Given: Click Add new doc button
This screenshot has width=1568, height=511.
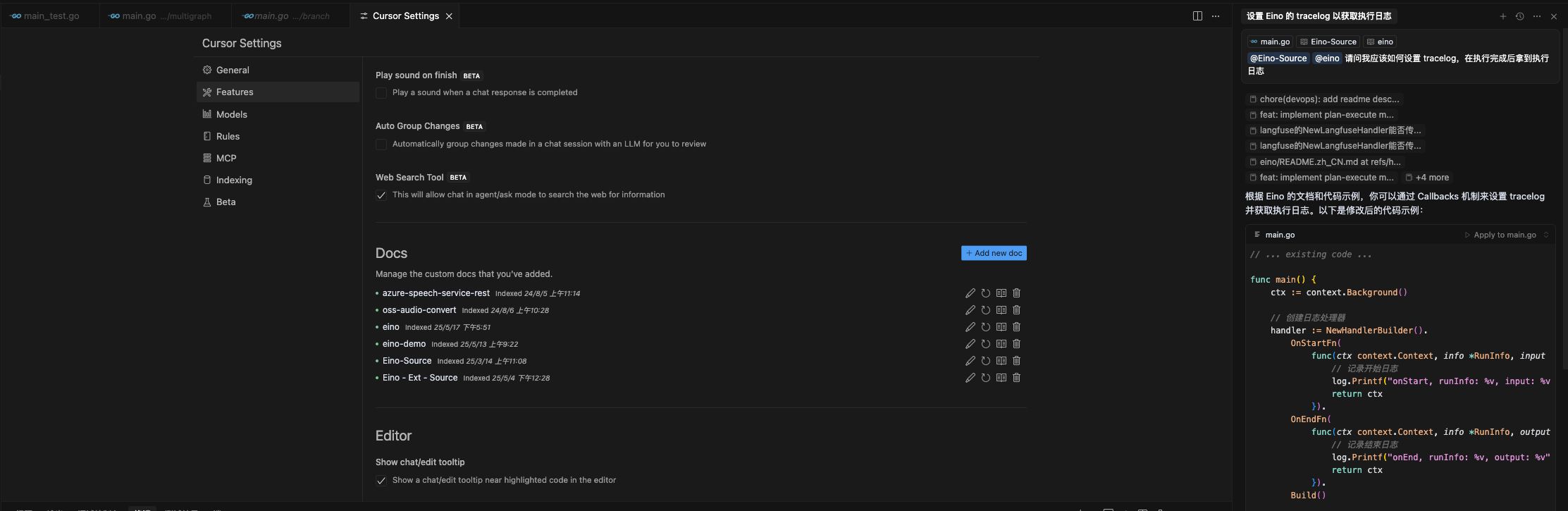Looking at the screenshot, I should 994,253.
